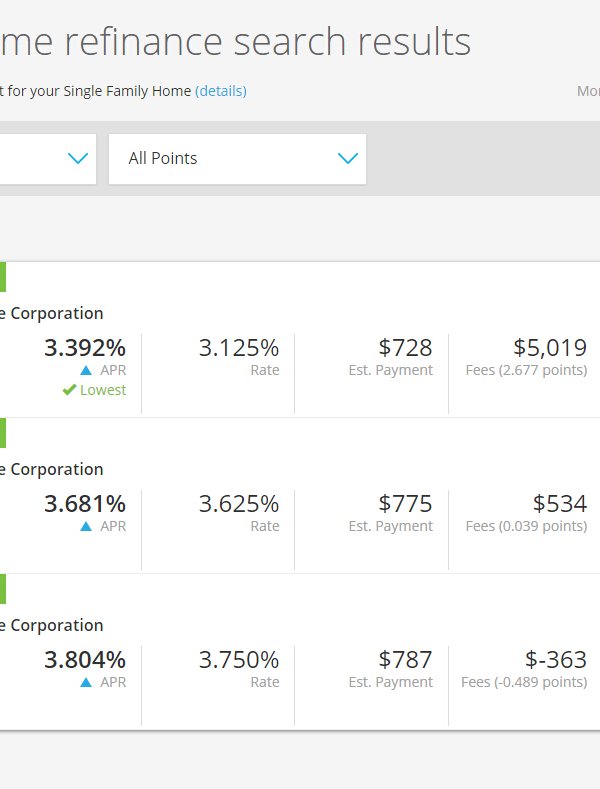Image resolution: width=600 pixels, height=789 pixels.
Task: Open the All Points dropdown
Action: 237,159
